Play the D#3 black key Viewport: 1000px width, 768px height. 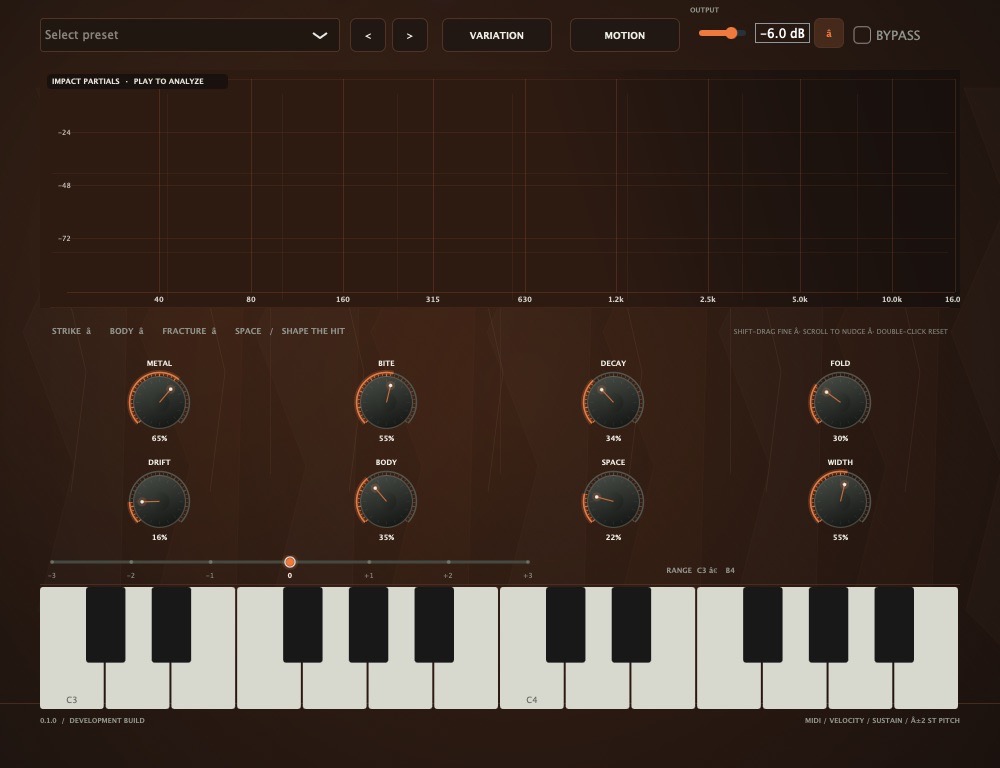pos(171,624)
